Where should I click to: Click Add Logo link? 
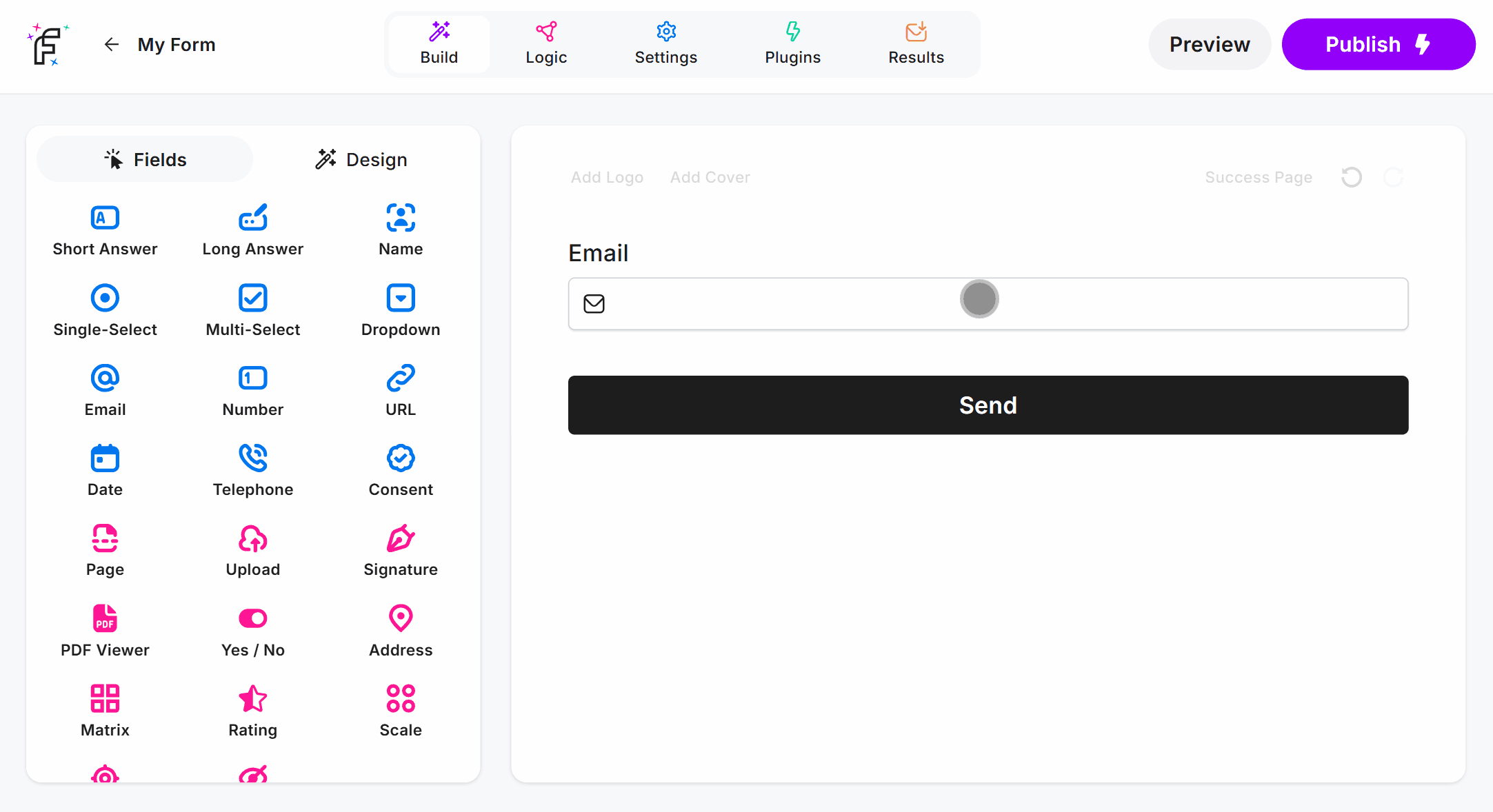pyautogui.click(x=607, y=177)
